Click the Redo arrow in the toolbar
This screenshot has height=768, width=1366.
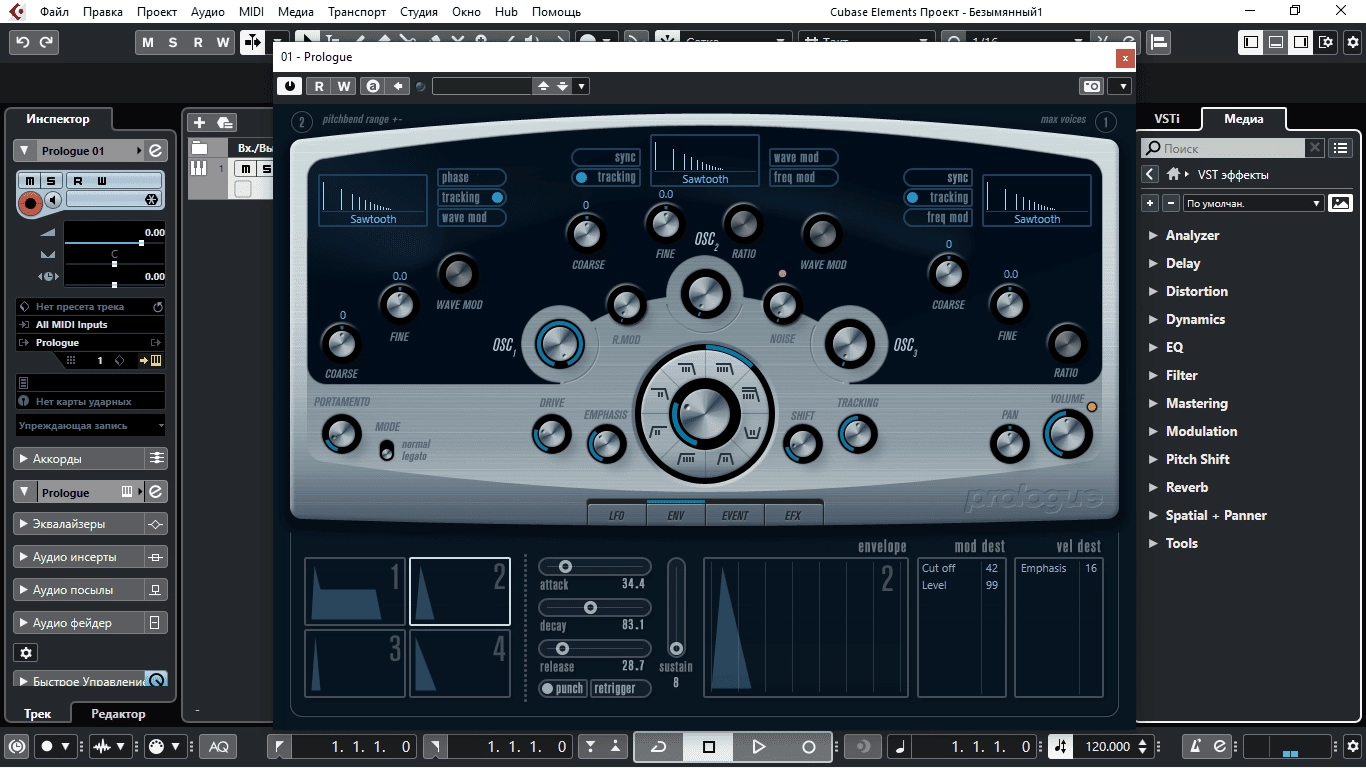[x=46, y=42]
